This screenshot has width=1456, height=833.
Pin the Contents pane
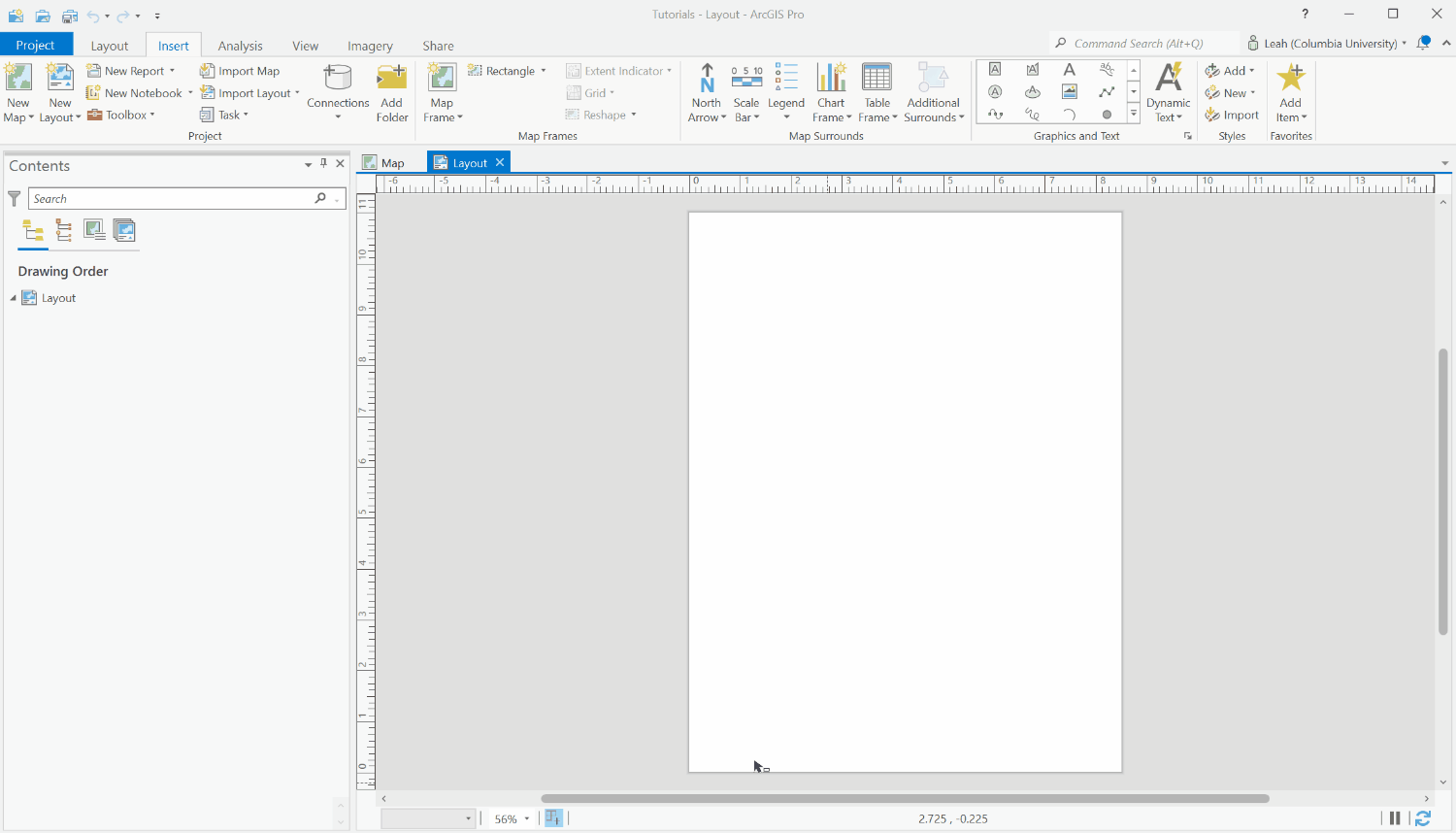323,163
